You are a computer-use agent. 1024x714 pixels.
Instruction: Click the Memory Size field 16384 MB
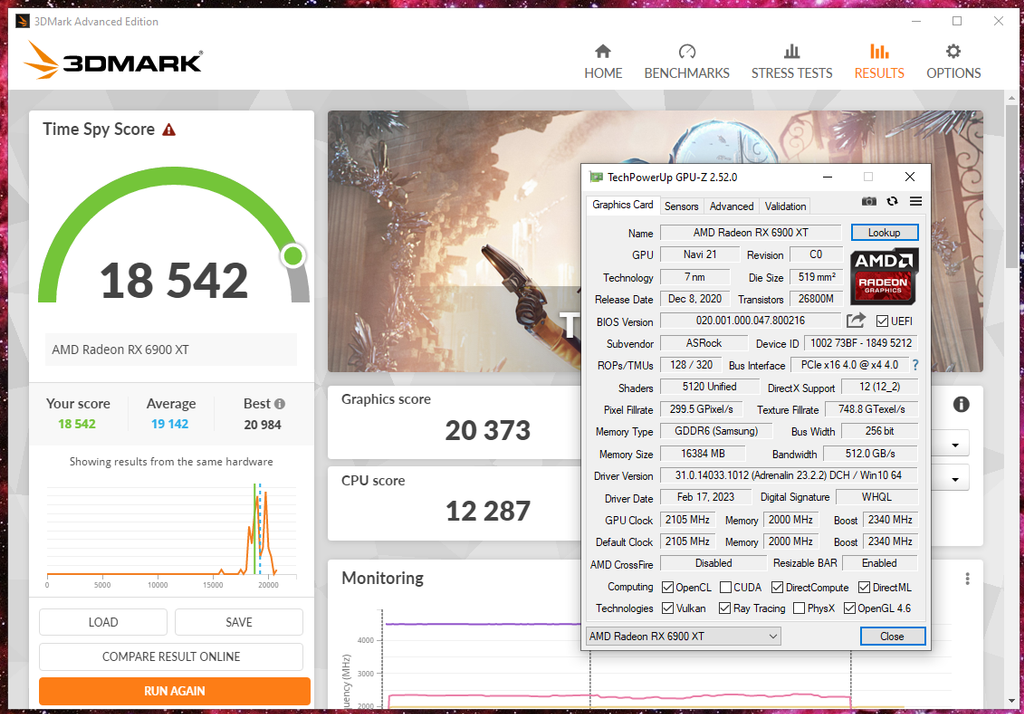coord(703,453)
